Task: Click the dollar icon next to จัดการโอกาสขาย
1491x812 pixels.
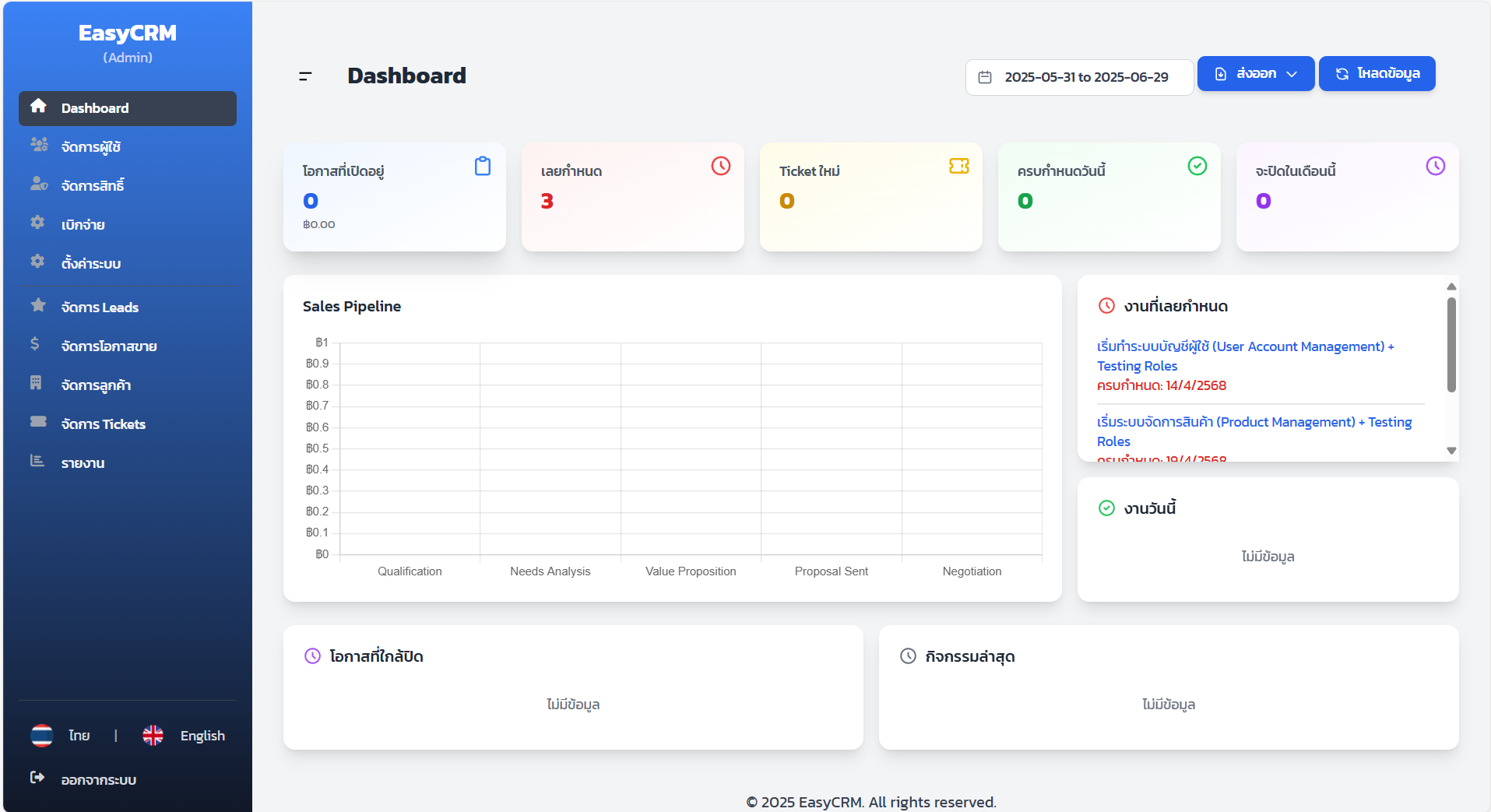Action: coord(35,343)
